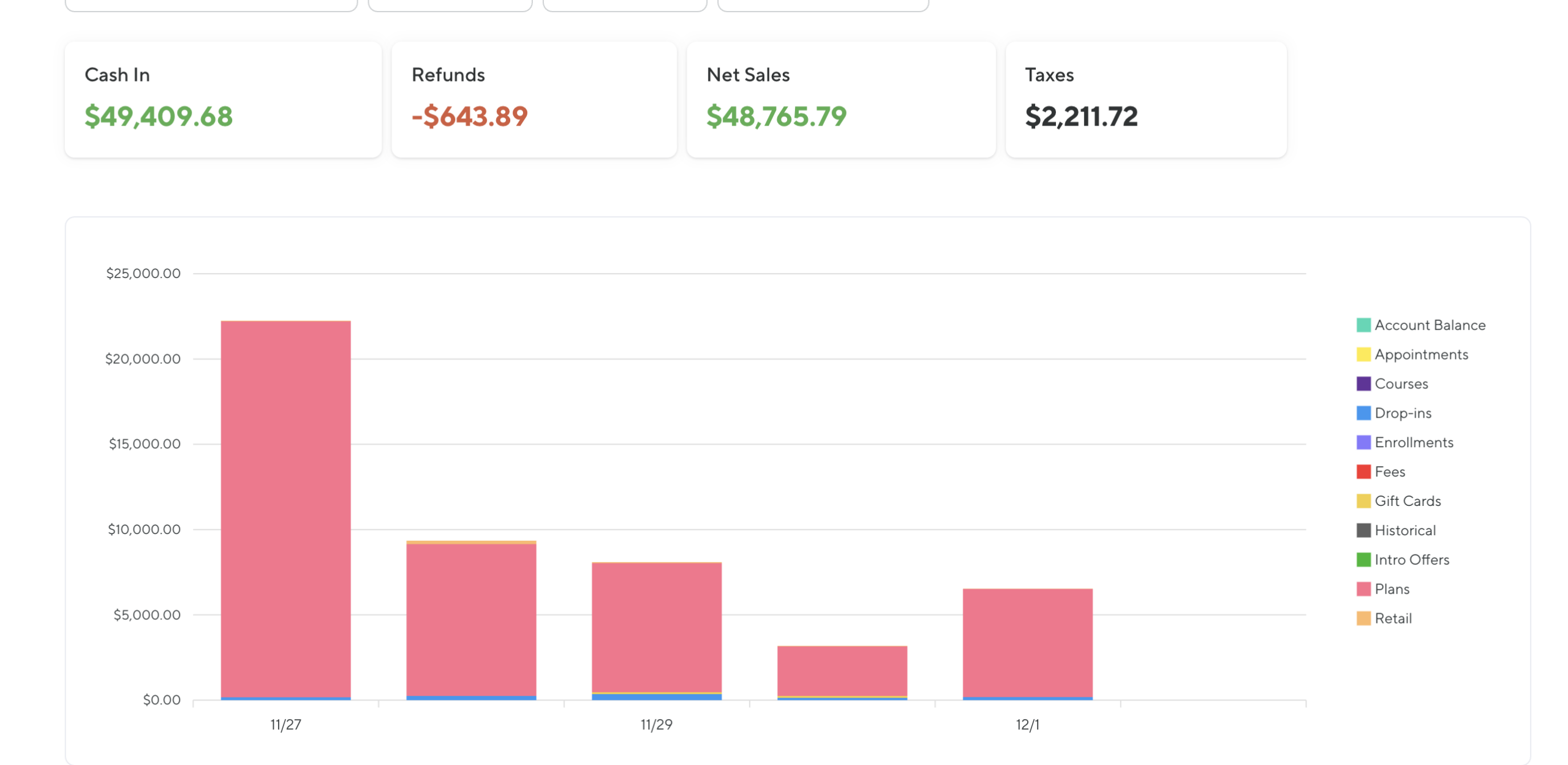Toggle Gift Cards legend entry
This screenshot has width=1568, height=765.
click(1407, 502)
